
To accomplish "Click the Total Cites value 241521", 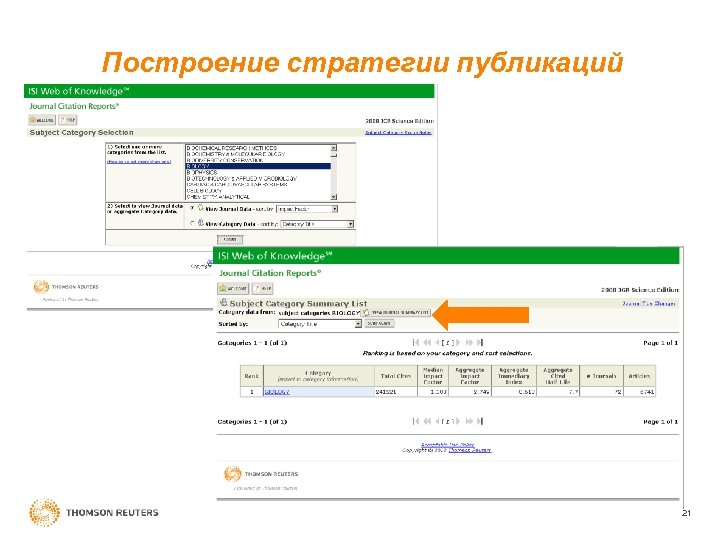I will point(386,392).
